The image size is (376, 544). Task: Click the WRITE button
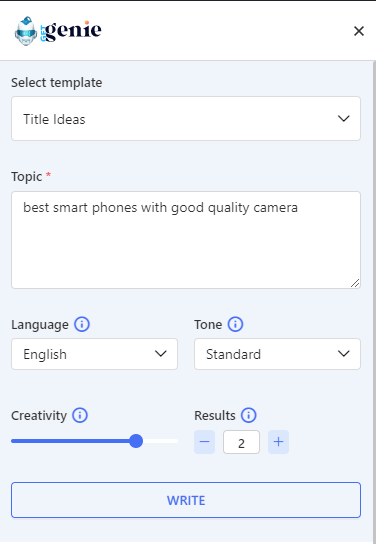click(x=186, y=500)
